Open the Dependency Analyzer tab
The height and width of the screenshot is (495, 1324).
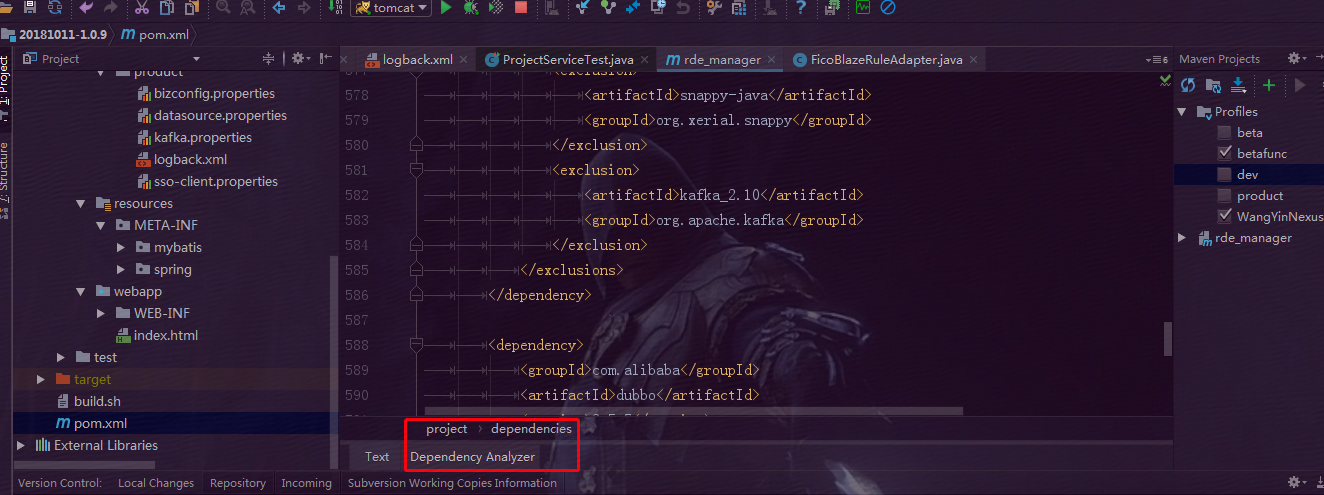[x=472, y=457]
